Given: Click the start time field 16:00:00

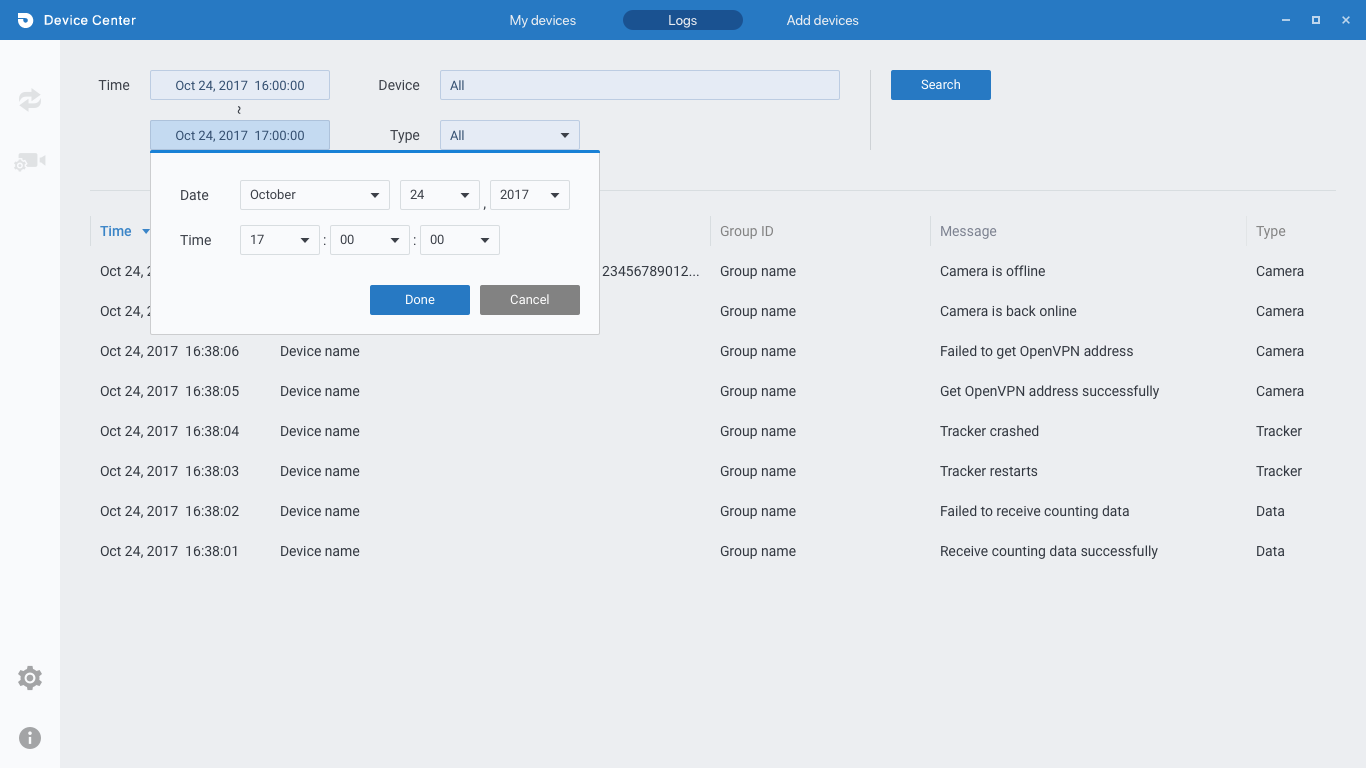Looking at the screenshot, I should coord(240,85).
